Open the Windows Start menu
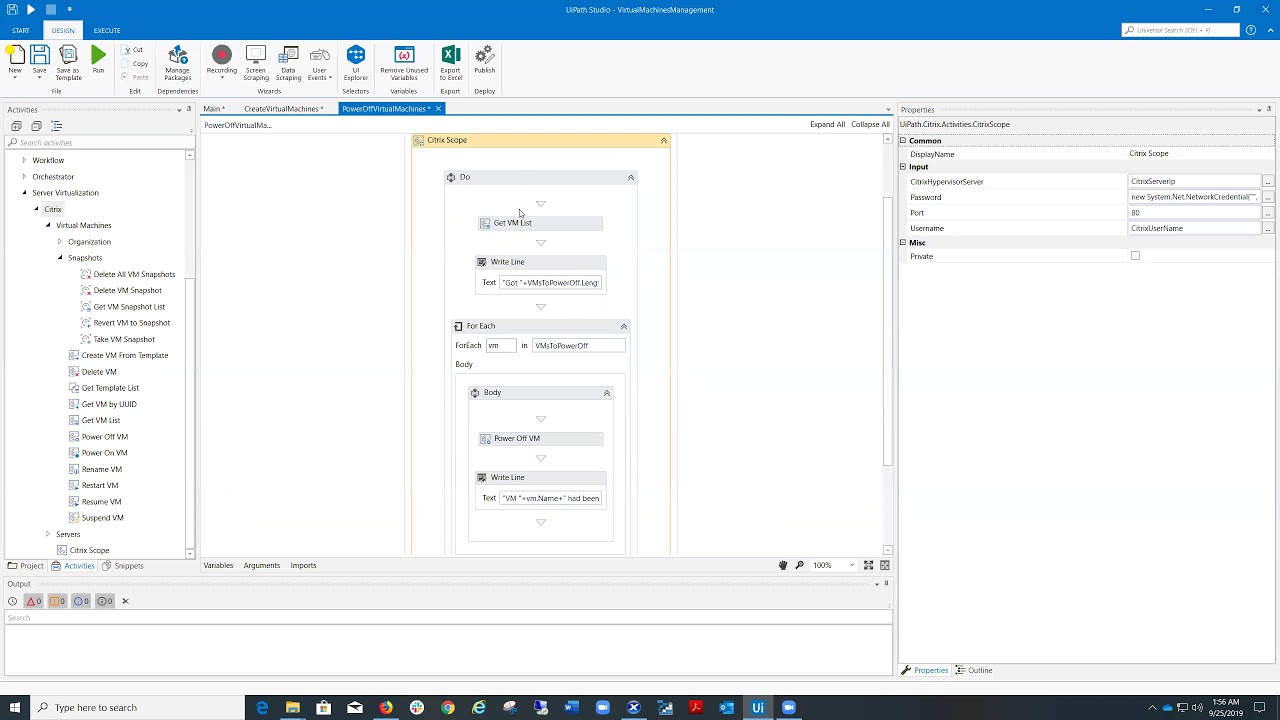 (x=15, y=708)
